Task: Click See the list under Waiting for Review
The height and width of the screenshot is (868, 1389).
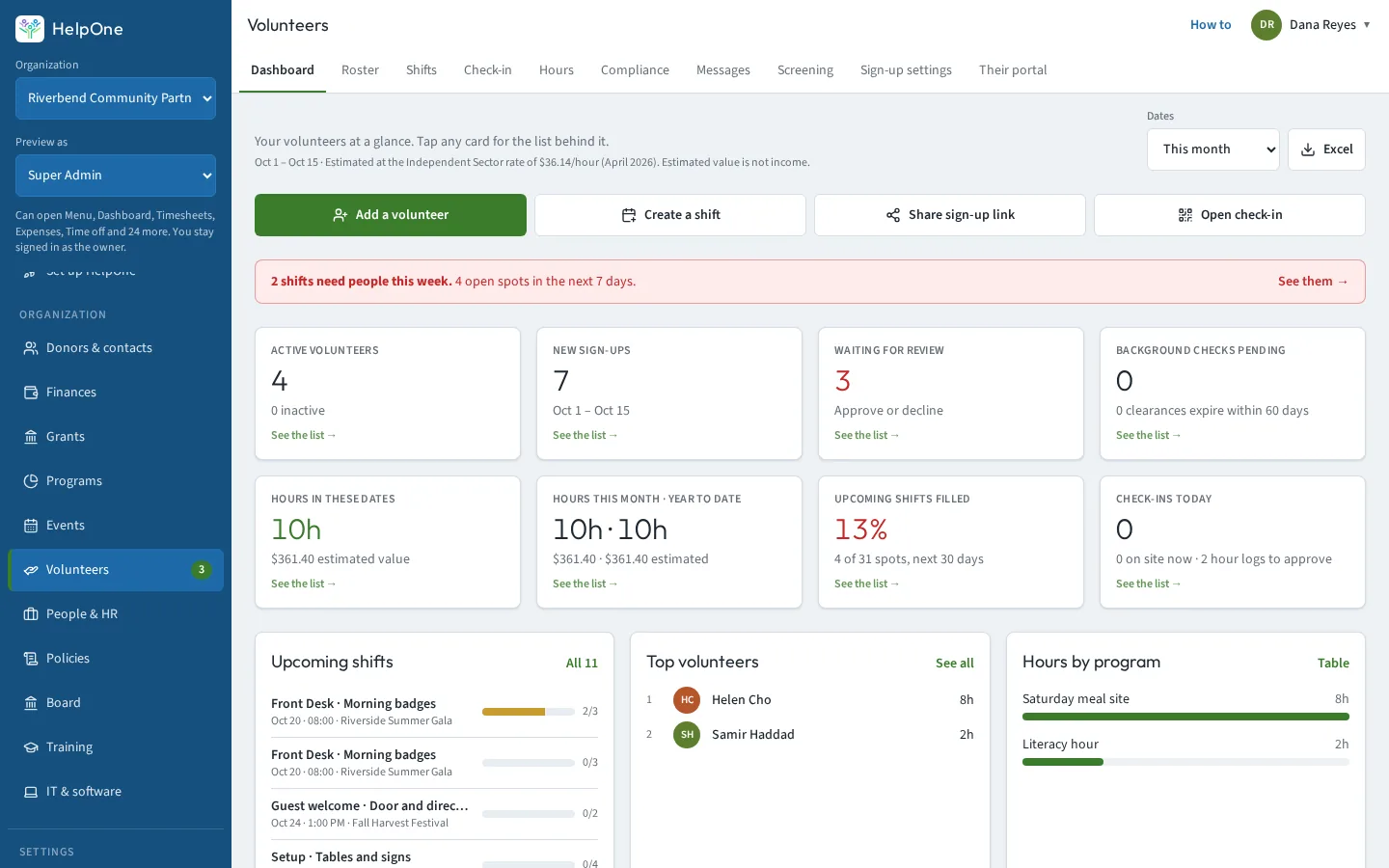Action: click(867, 436)
